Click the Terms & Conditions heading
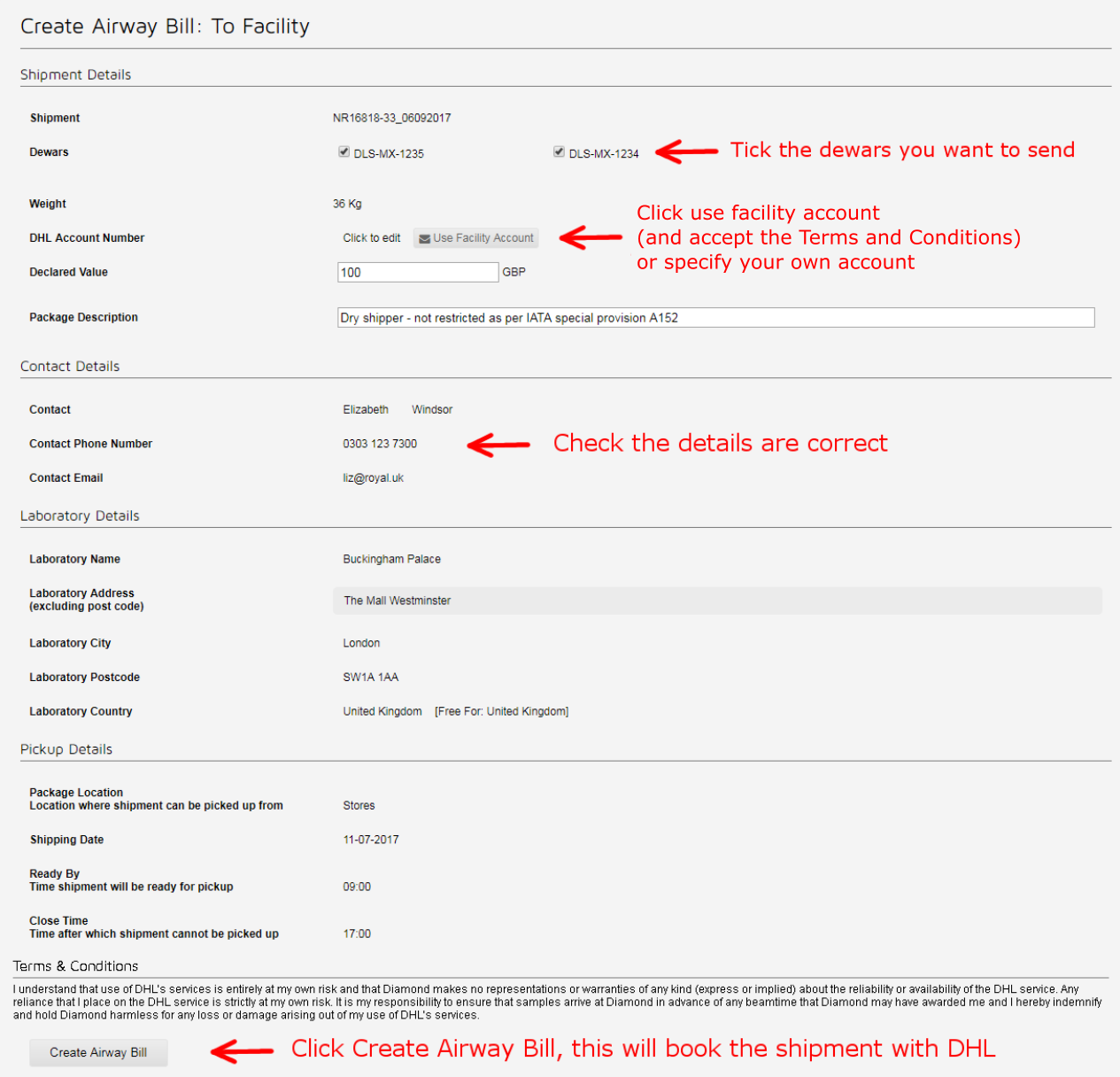 coord(75,965)
